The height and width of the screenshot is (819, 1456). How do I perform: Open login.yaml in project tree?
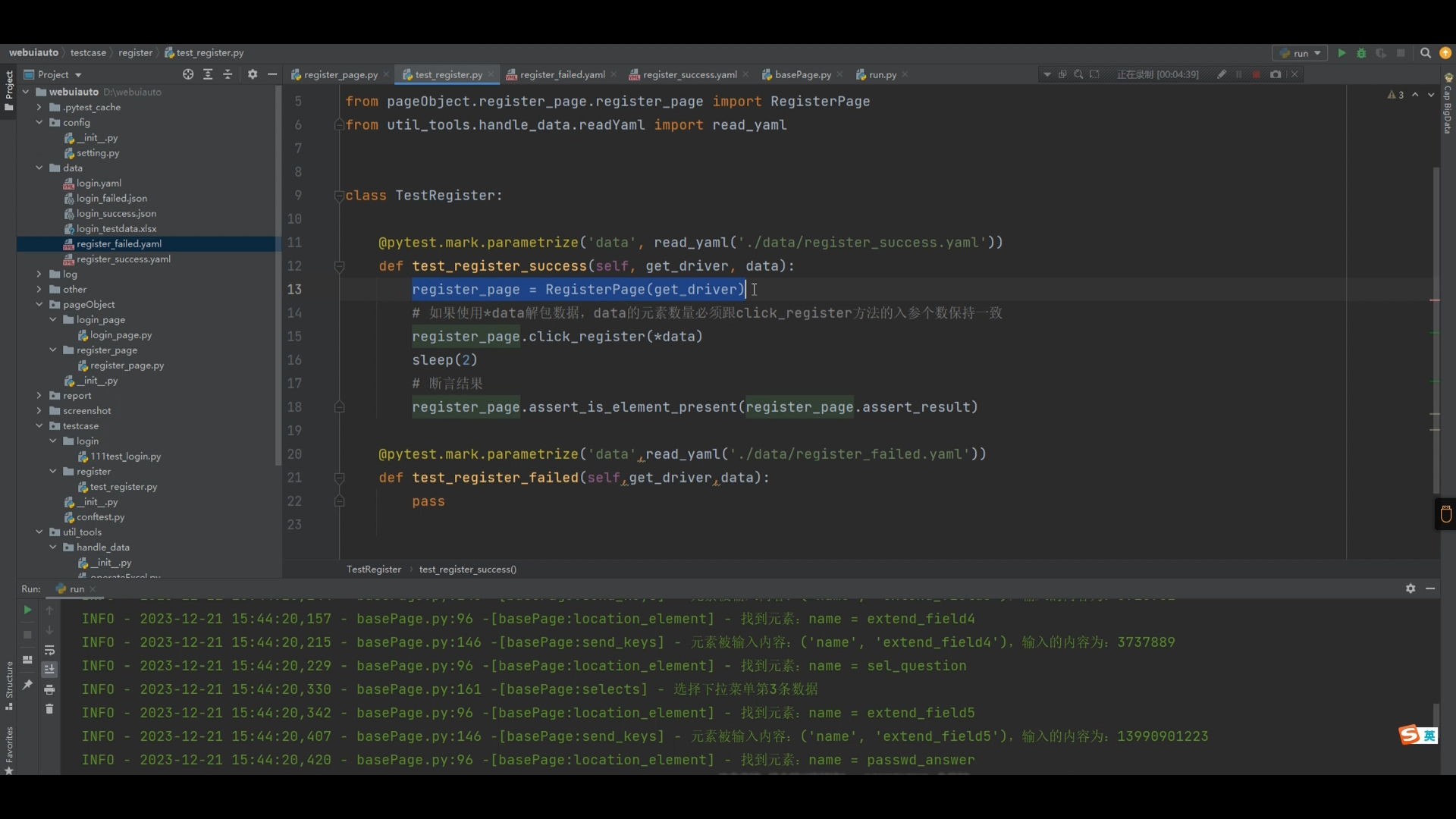pyautogui.click(x=99, y=183)
